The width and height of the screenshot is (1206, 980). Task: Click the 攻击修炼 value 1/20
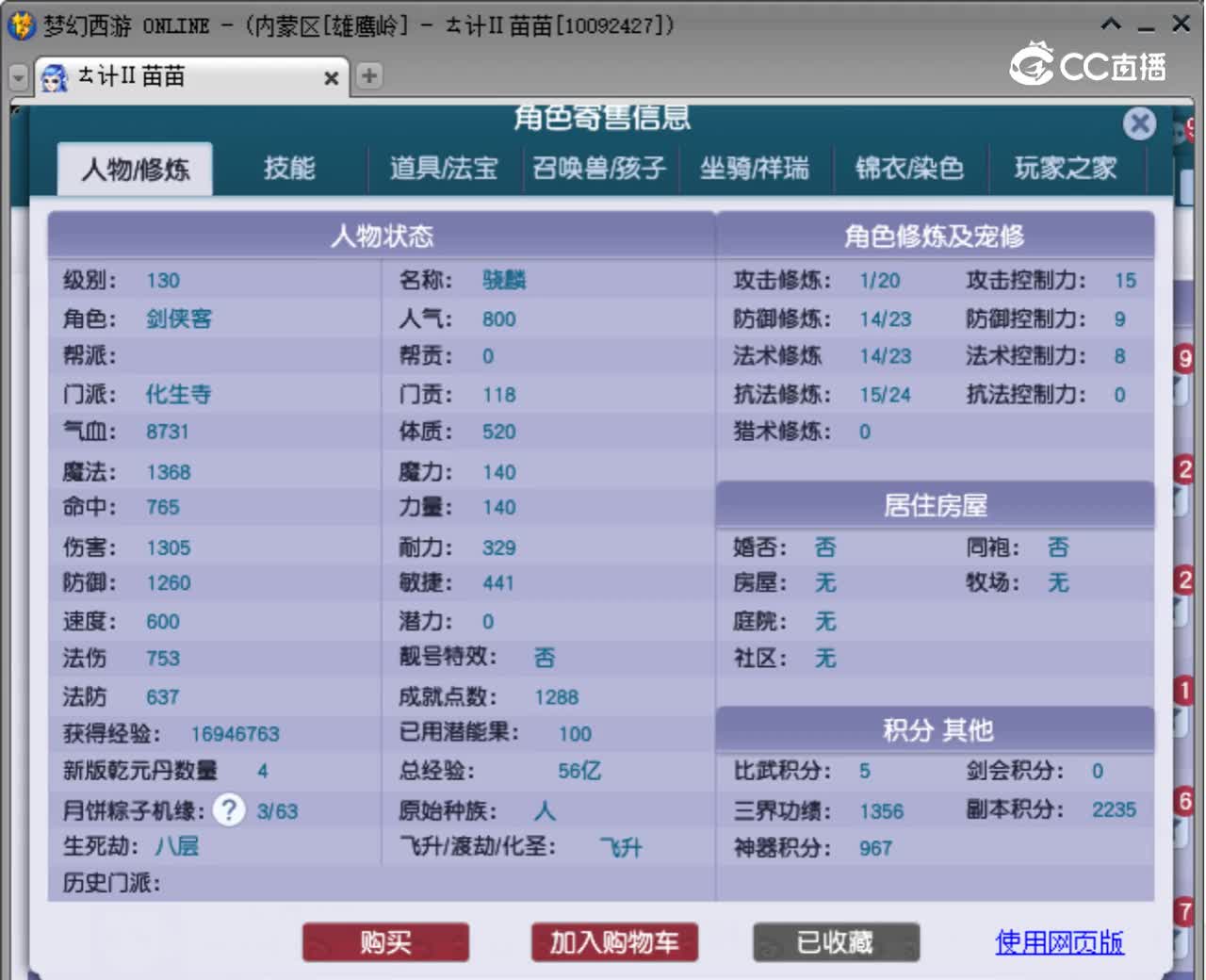click(879, 281)
